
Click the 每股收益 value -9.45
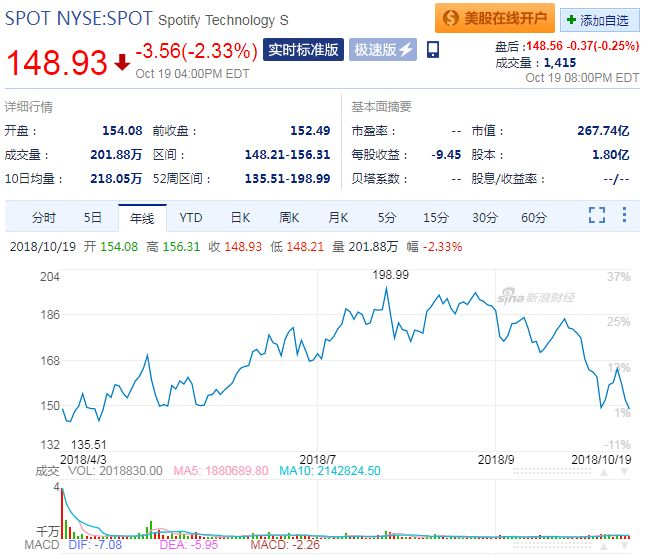click(446, 154)
